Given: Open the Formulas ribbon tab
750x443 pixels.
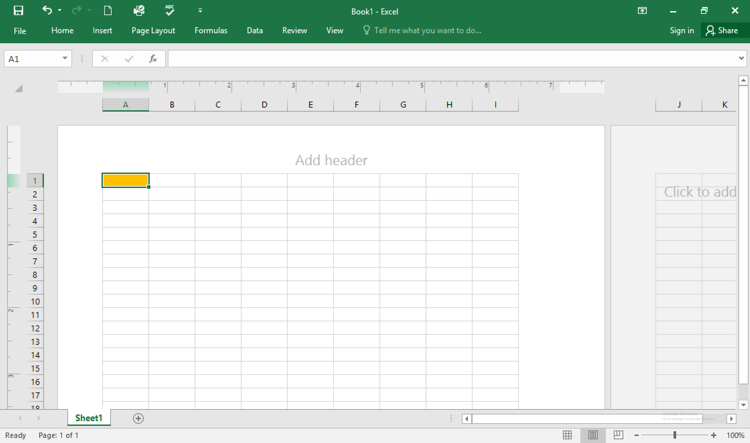Looking at the screenshot, I should coord(211,31).
